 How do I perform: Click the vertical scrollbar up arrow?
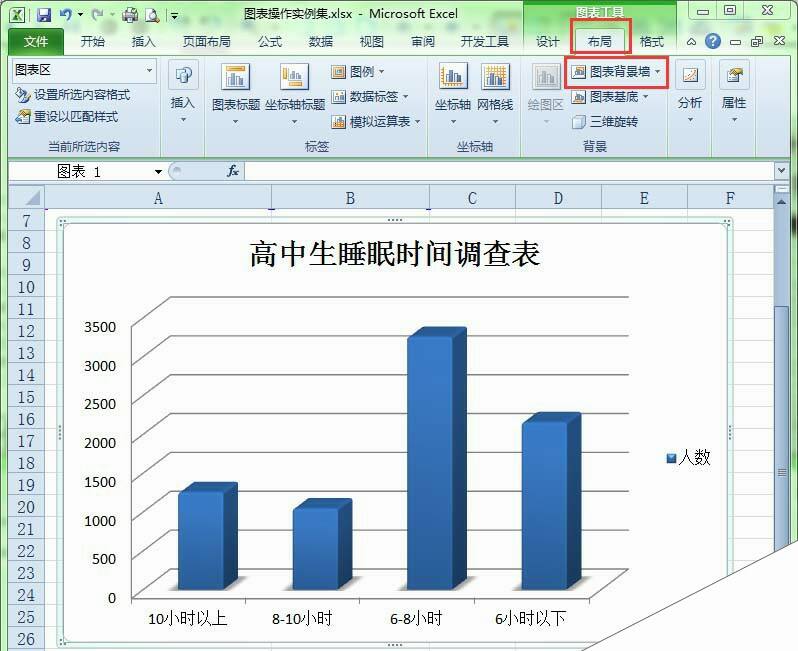pyautogui.click(x=781, y=202)
